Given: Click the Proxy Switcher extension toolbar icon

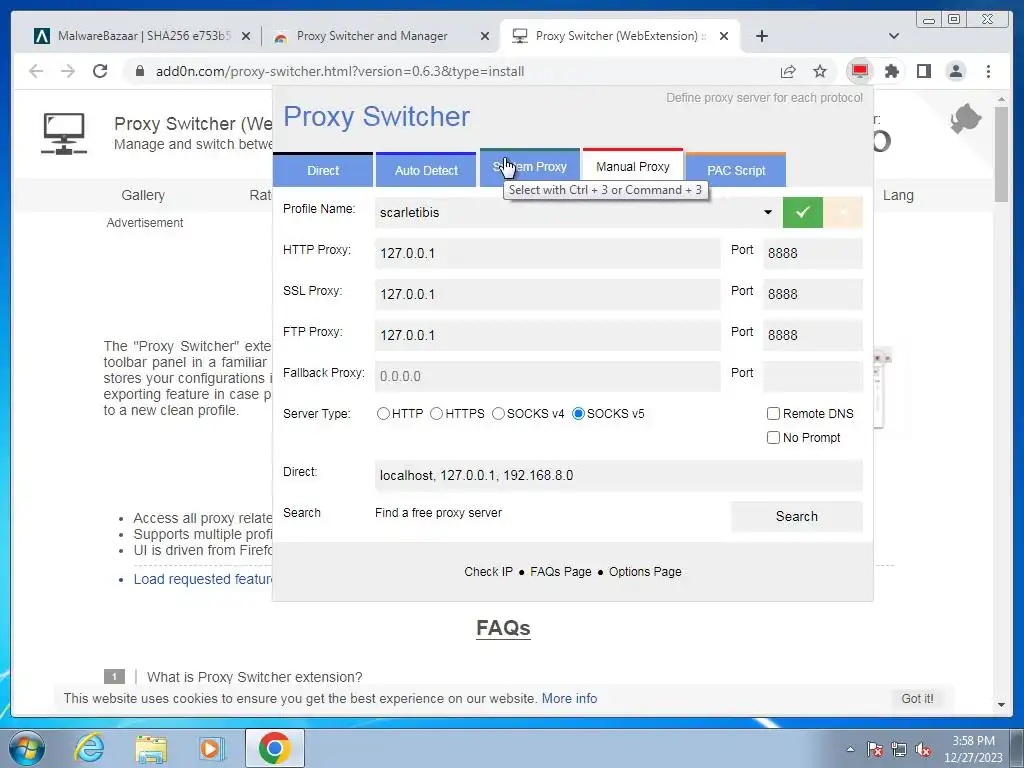Looking at the screenshot, I should pyautogui.click(x=859, y=71).
